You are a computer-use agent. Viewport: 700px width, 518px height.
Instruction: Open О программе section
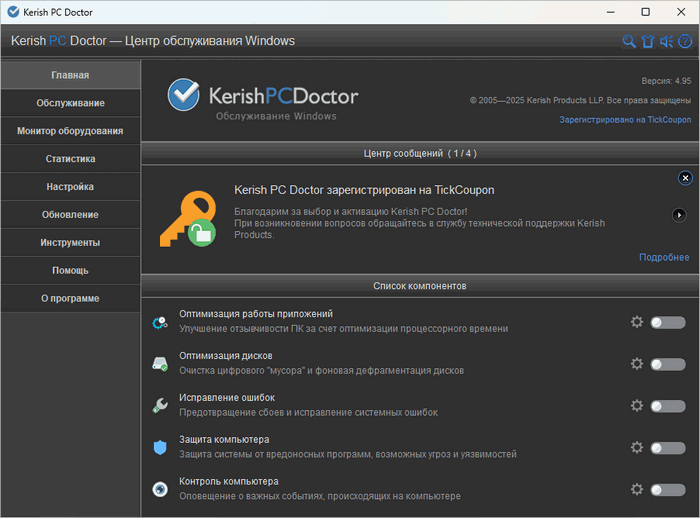(x=71, y=298)
